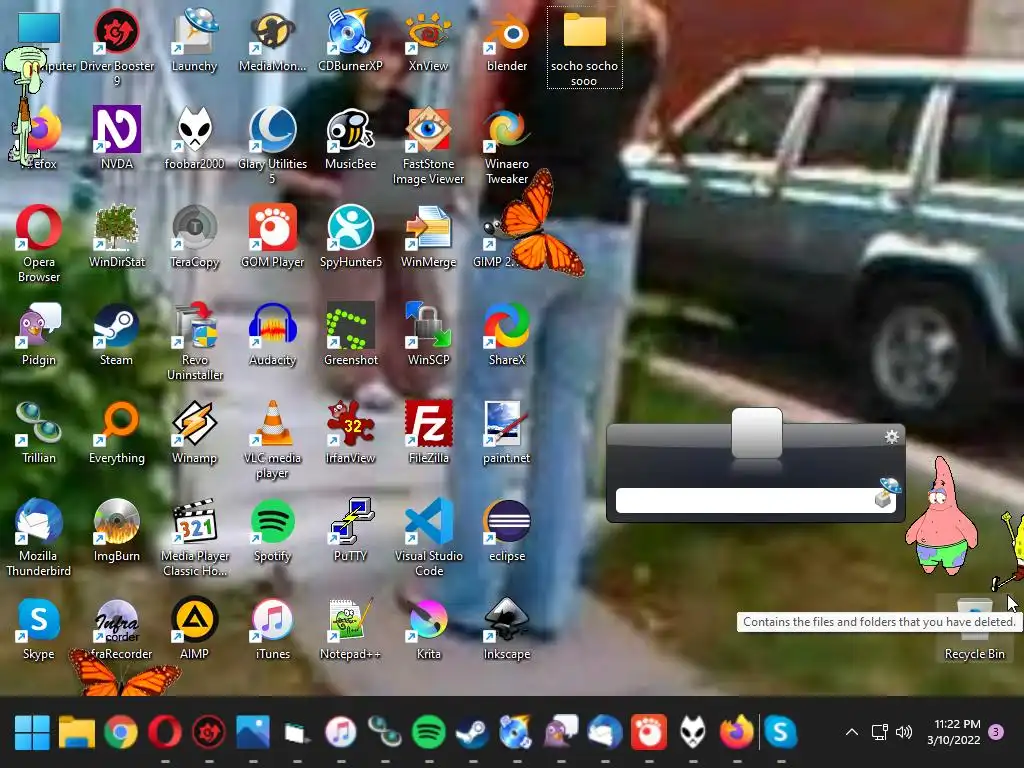1024x768 pixels.
Task: Launch GOM Player from the desktop
Action: coord(272,236)
